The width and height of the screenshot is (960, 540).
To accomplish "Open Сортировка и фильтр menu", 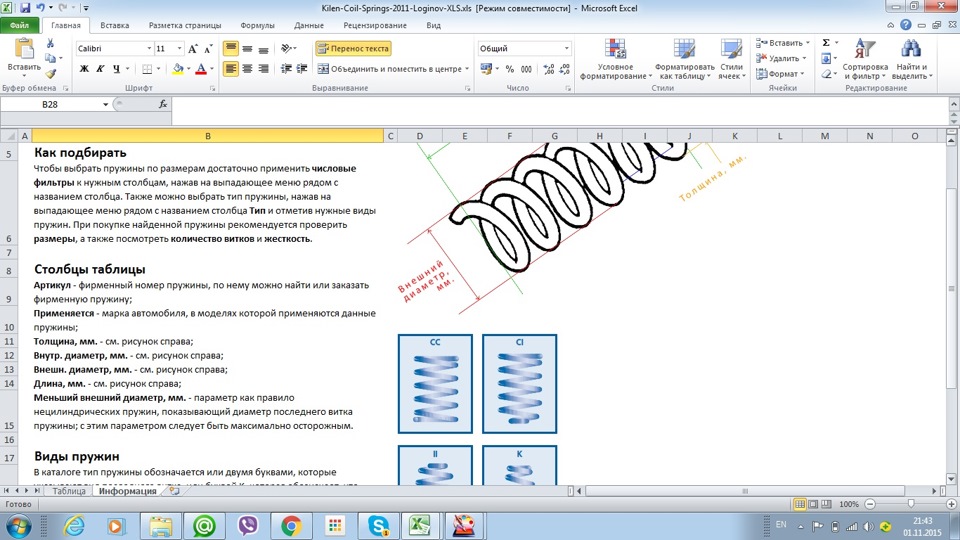I will coord(865,59).
